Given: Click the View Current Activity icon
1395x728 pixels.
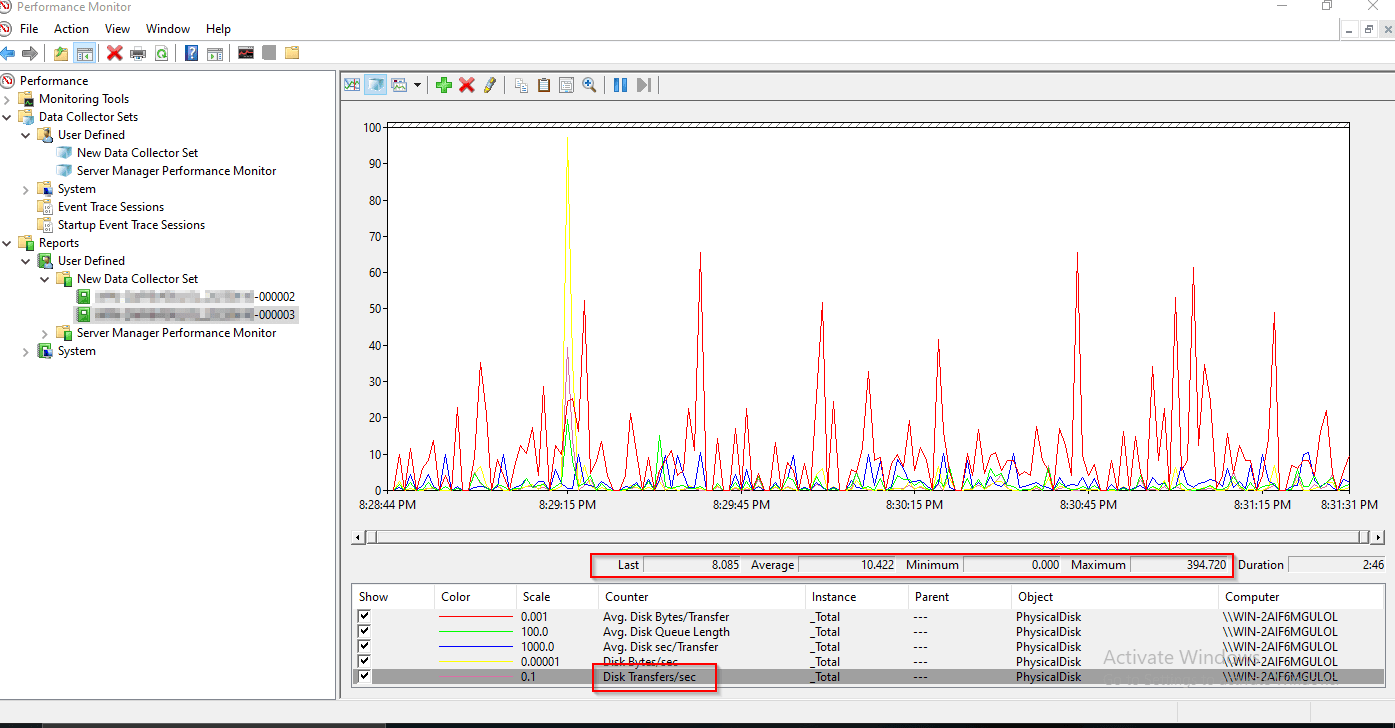Looking at the screenshot, I should pos(352,85).
